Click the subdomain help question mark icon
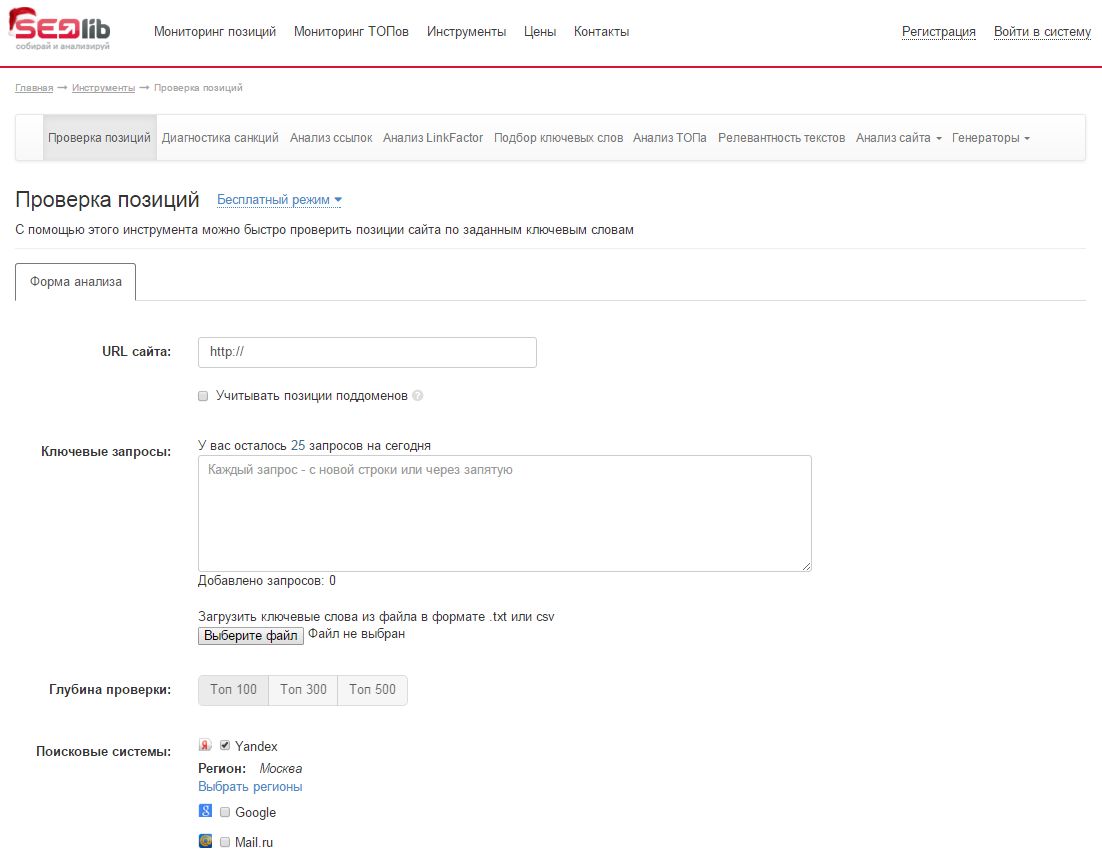This screenshot has height=856, width=1102. click(x=418, y=396)
